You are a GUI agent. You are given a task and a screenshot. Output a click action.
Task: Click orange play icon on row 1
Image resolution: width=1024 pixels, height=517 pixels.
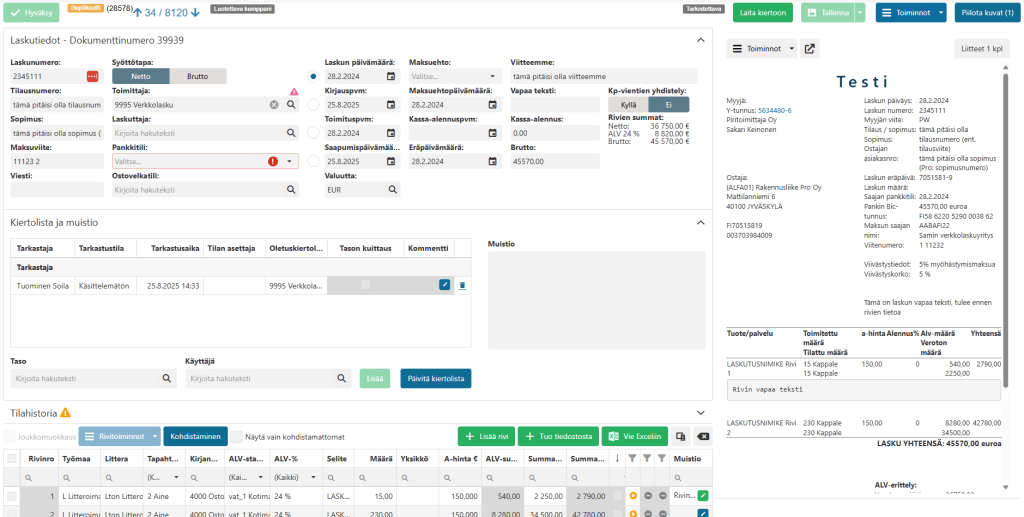coord(632,496)
